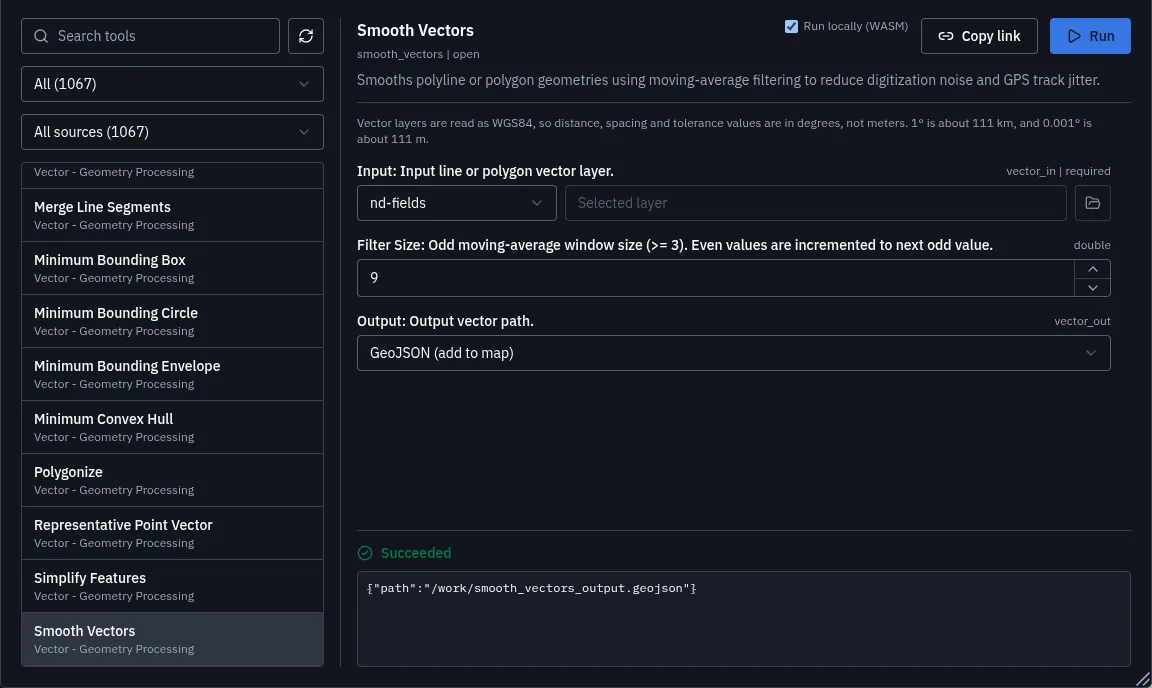The width and height of the screenshot is (1152, 688).
Task: Click the Run button
Action: click(1090, 36)
